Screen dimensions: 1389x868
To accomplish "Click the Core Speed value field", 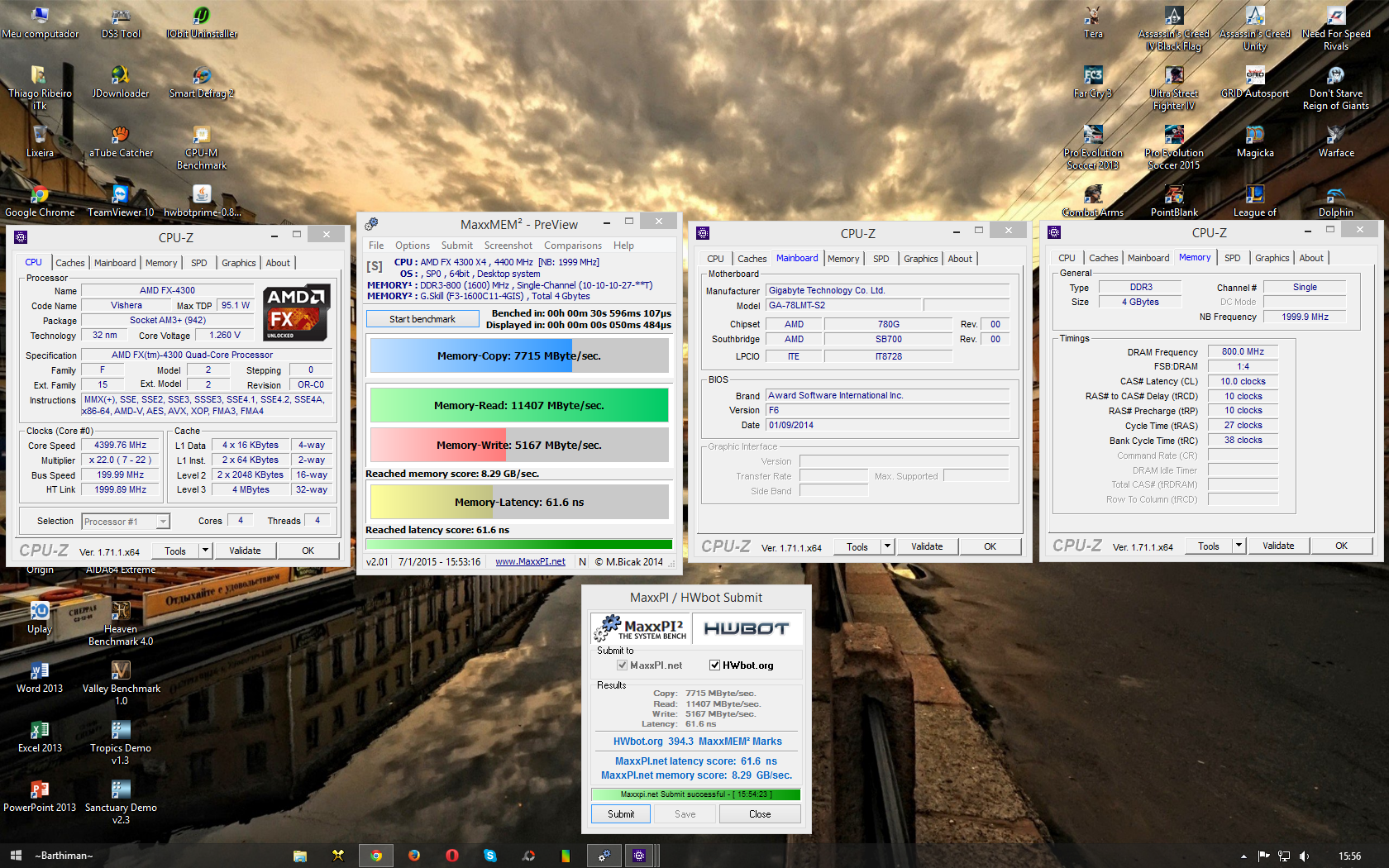I will tap(121, 445).
